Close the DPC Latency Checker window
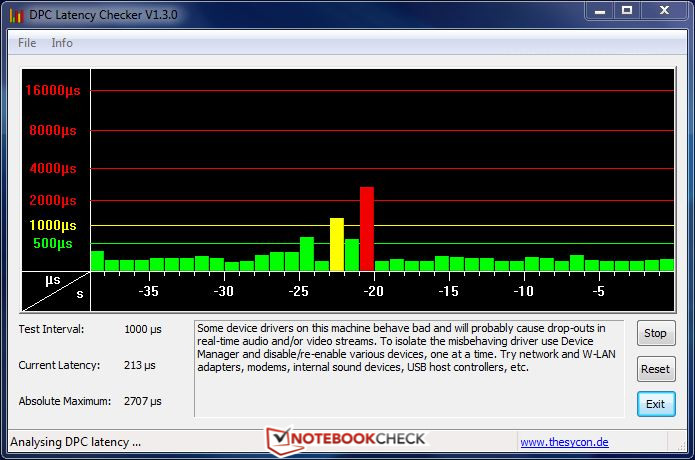The image size is (695, 460). click(x=664, y=11)
